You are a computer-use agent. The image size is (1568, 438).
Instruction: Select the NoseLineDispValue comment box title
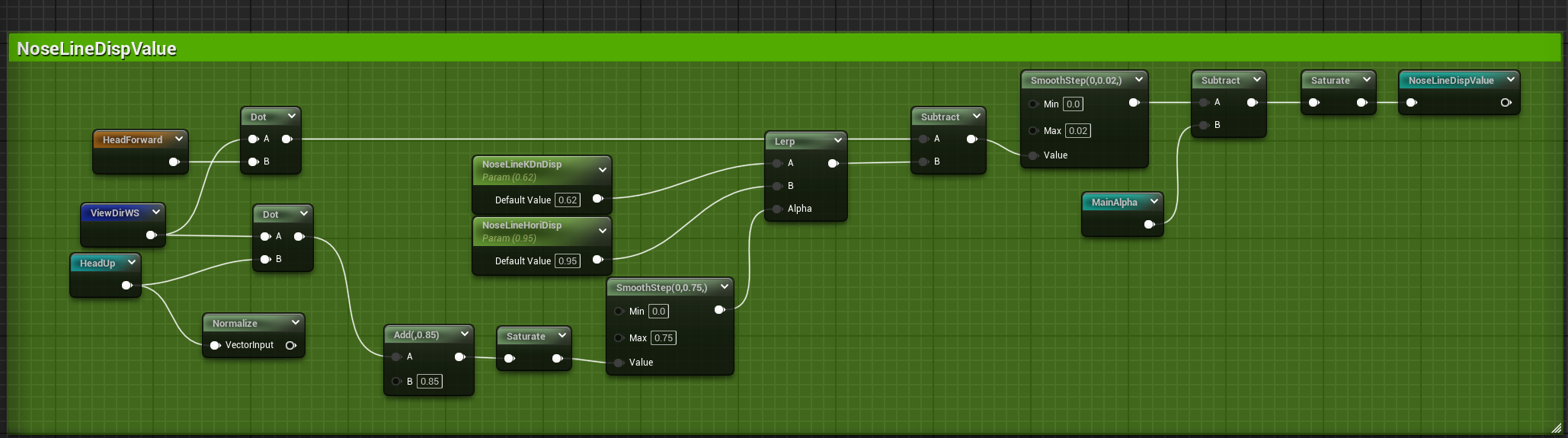click(x=97, y=49)
